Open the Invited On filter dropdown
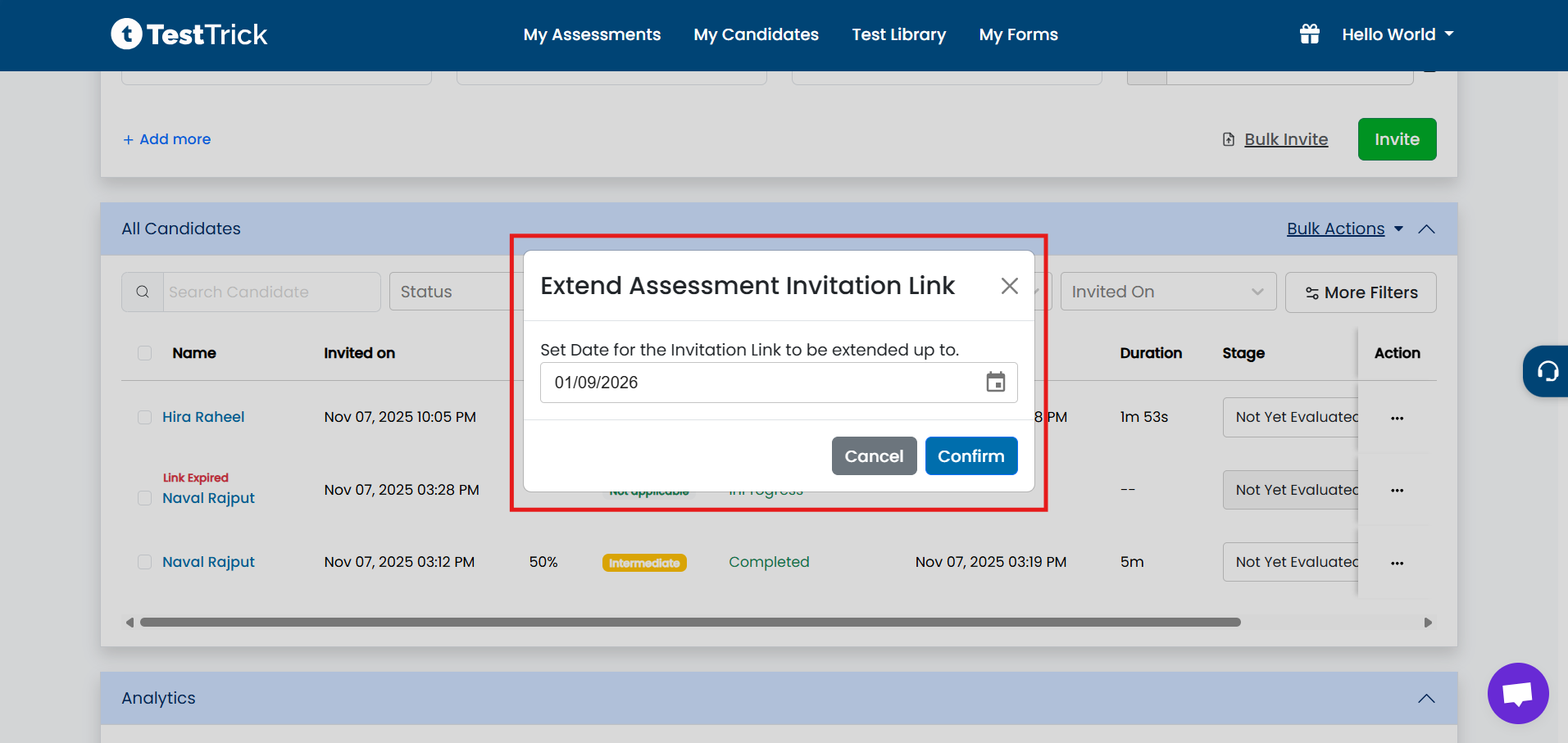This screenshot has height=743, width=1568. 1168,292
